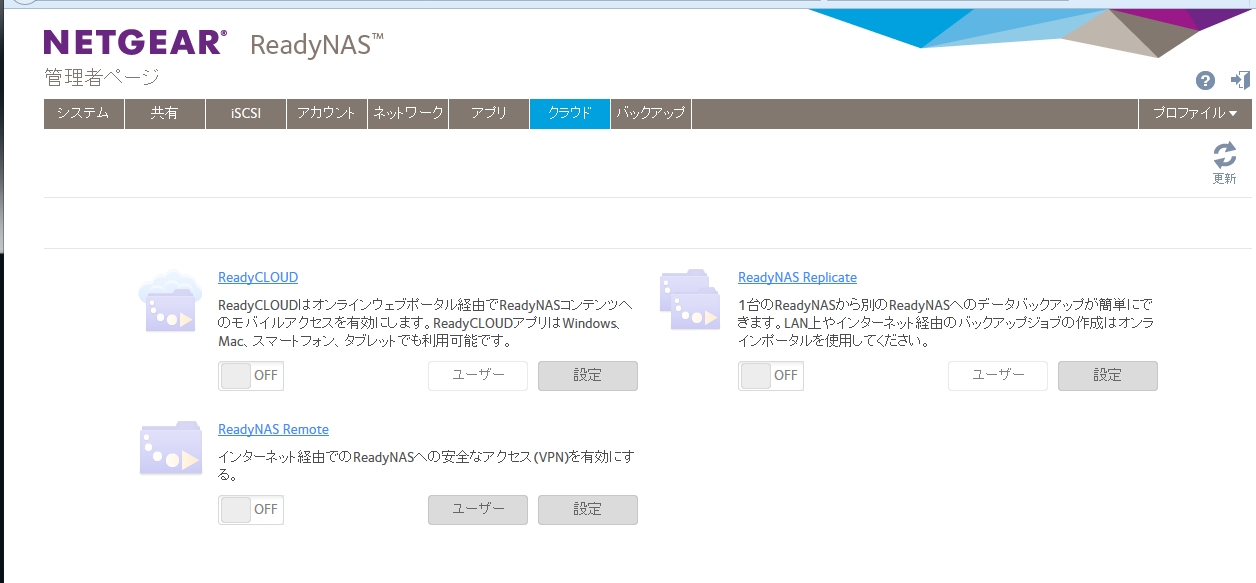
Task: Open the プロファイル dropdown menu
Action: point(1195,114)
